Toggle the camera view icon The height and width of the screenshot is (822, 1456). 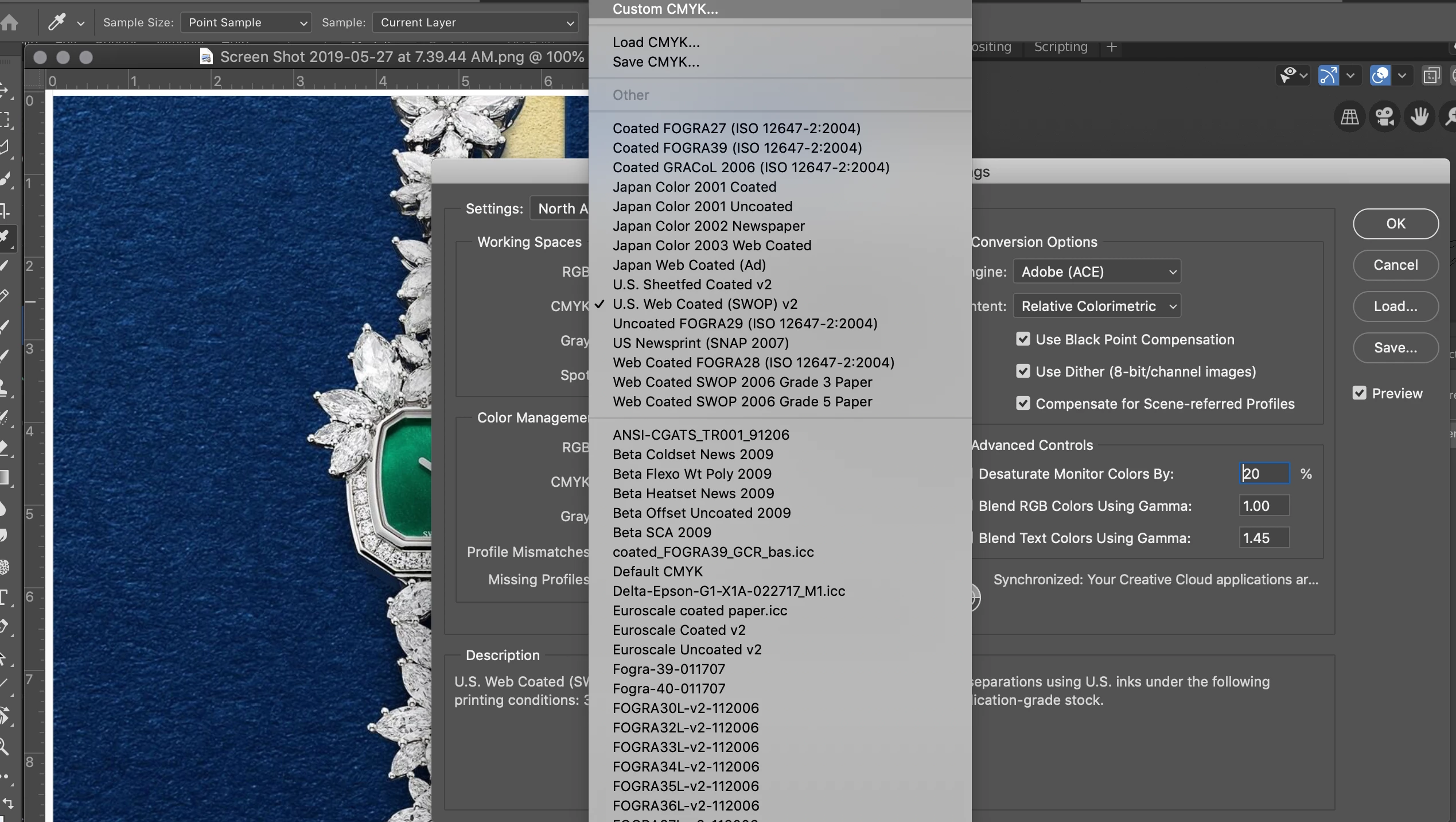[x=1385, y=117]
